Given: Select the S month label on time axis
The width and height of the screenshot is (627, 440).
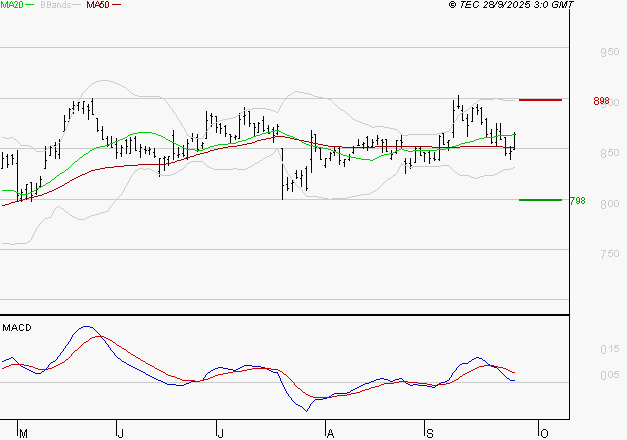Looking at the screenshot, I should (431, 432).
